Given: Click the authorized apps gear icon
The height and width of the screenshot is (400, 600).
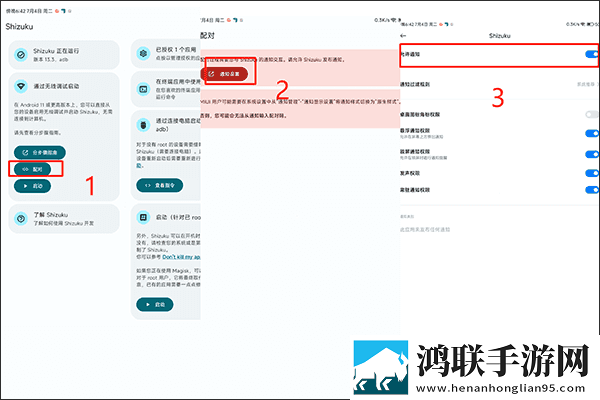Looking at the screenshot, I should 143,53.
